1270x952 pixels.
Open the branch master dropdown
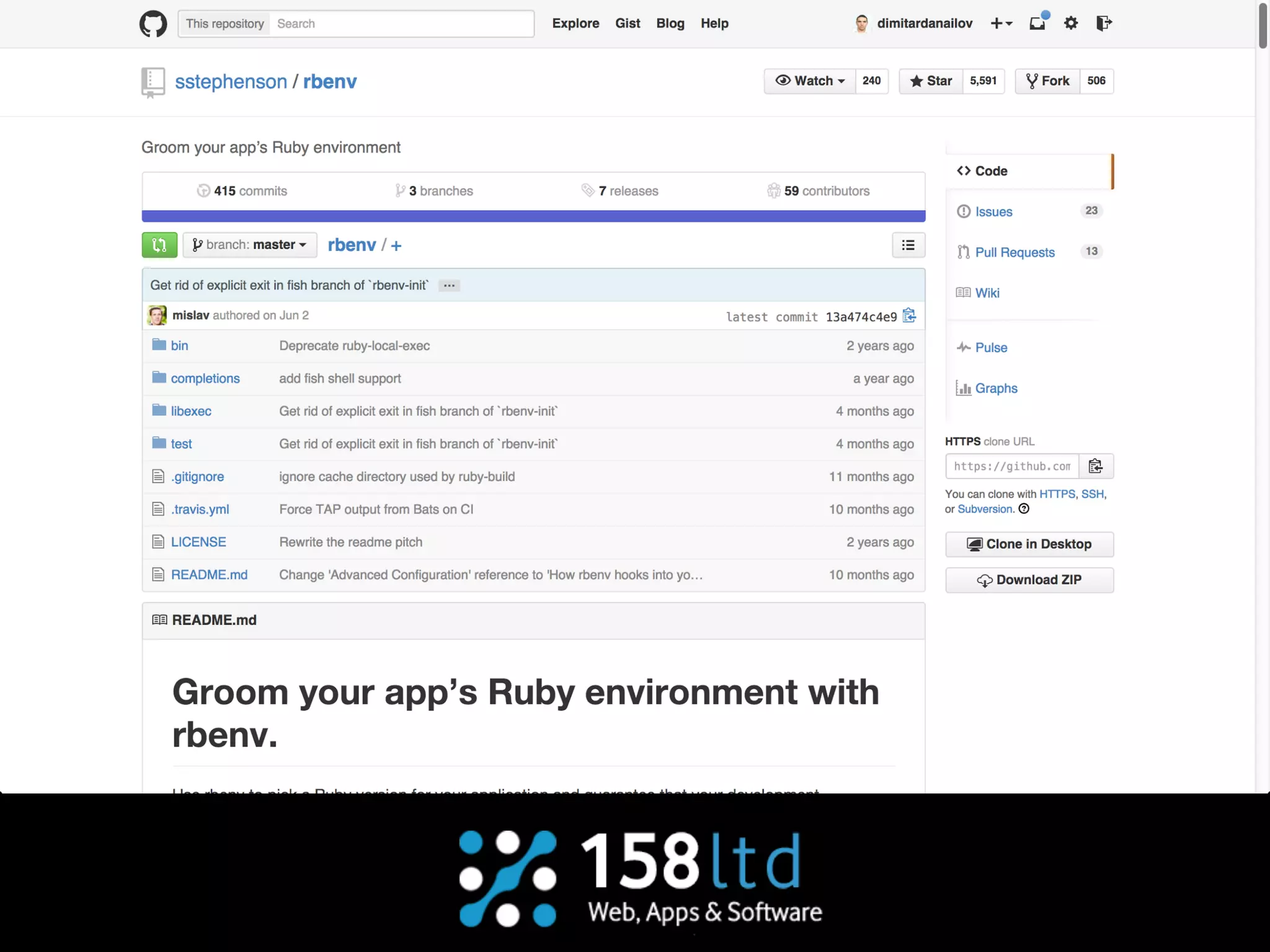click(250, 245)
